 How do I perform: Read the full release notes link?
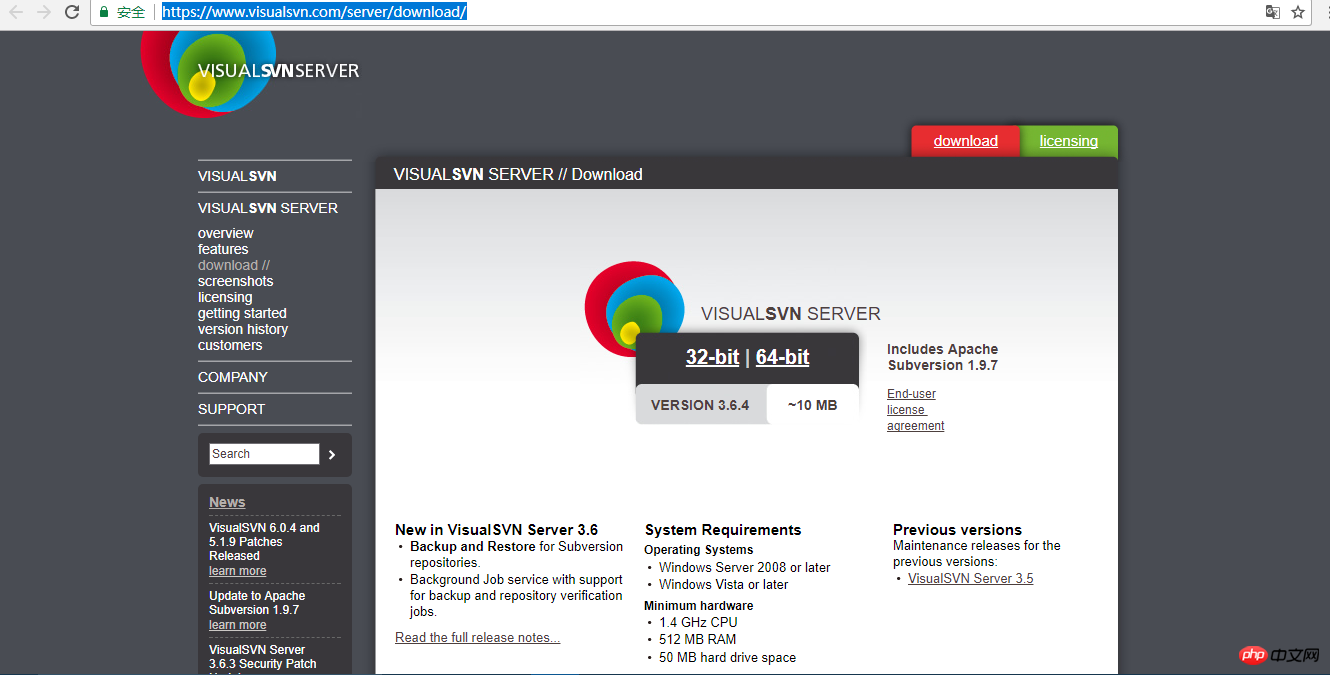477,638
